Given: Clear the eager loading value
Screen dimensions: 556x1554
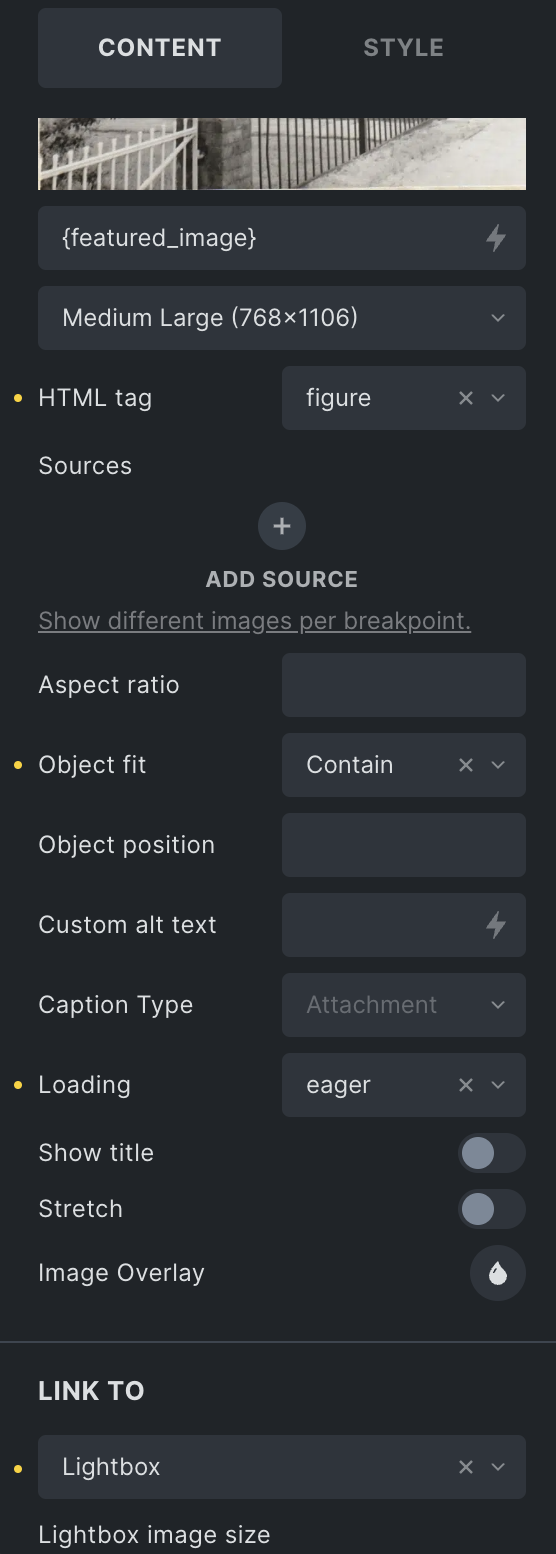Looking at the screenshot, I should (x=466, y=1085).
